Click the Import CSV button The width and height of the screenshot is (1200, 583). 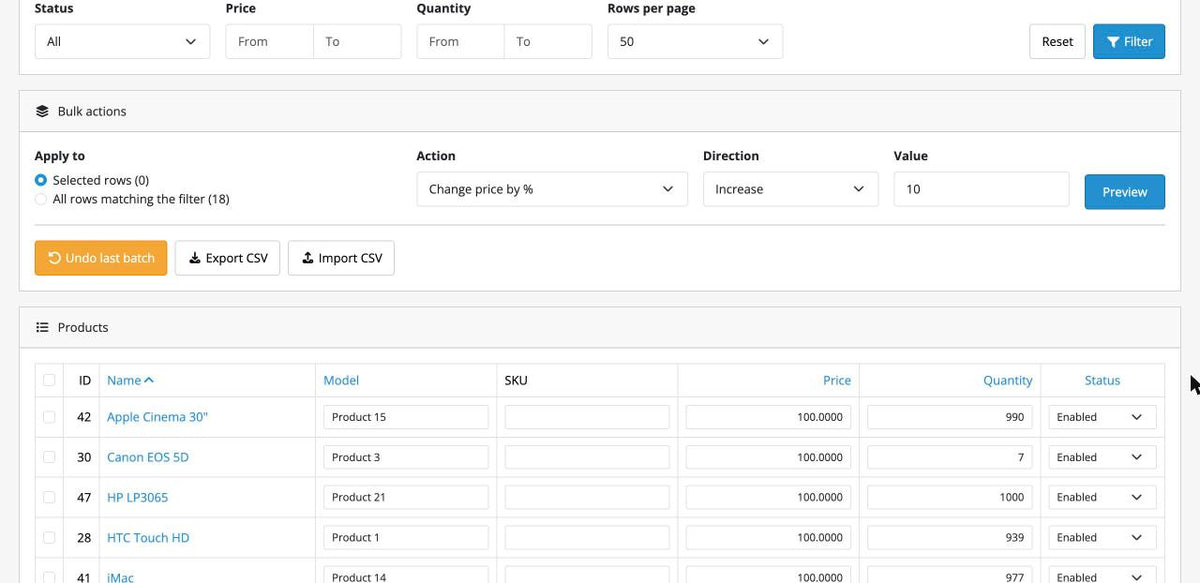pos(342,258)
